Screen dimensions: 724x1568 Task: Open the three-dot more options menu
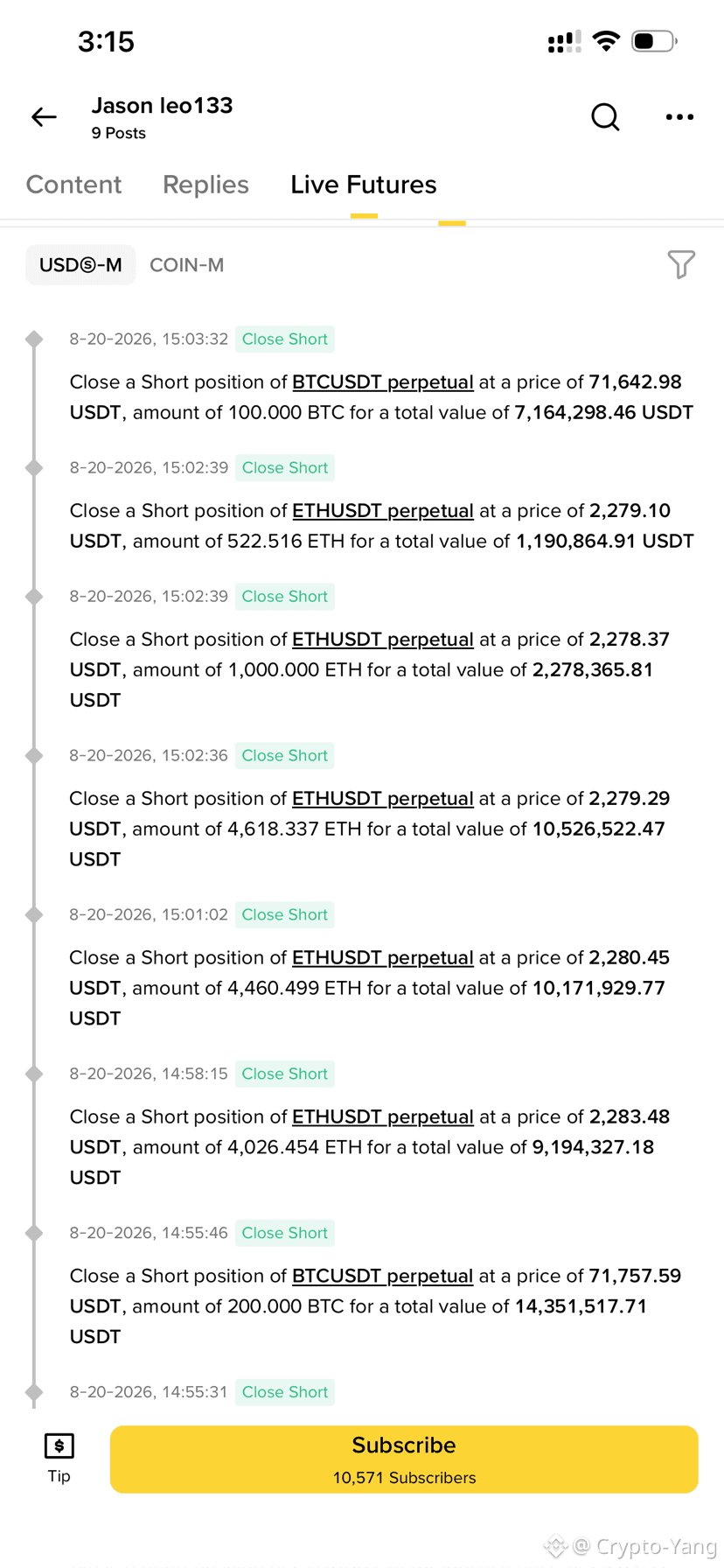[679, 116]
